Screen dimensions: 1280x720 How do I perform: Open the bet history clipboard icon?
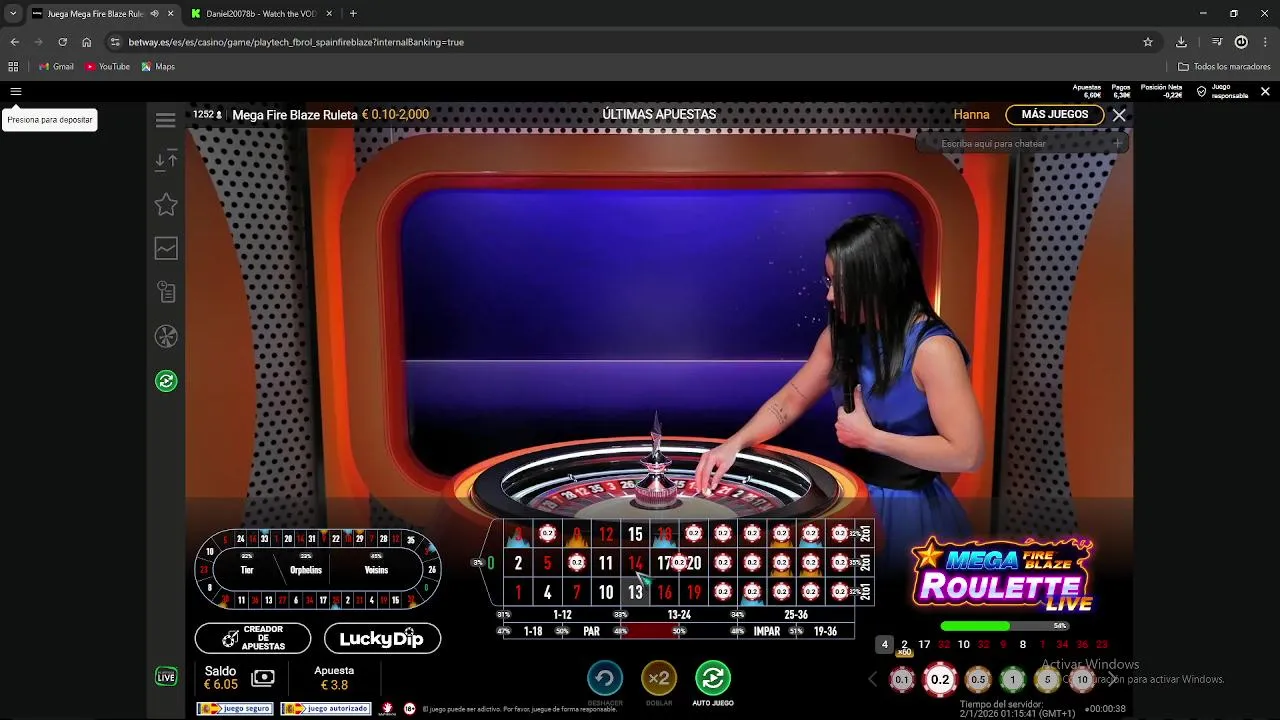pyautogui.click(x=166, y=292)
